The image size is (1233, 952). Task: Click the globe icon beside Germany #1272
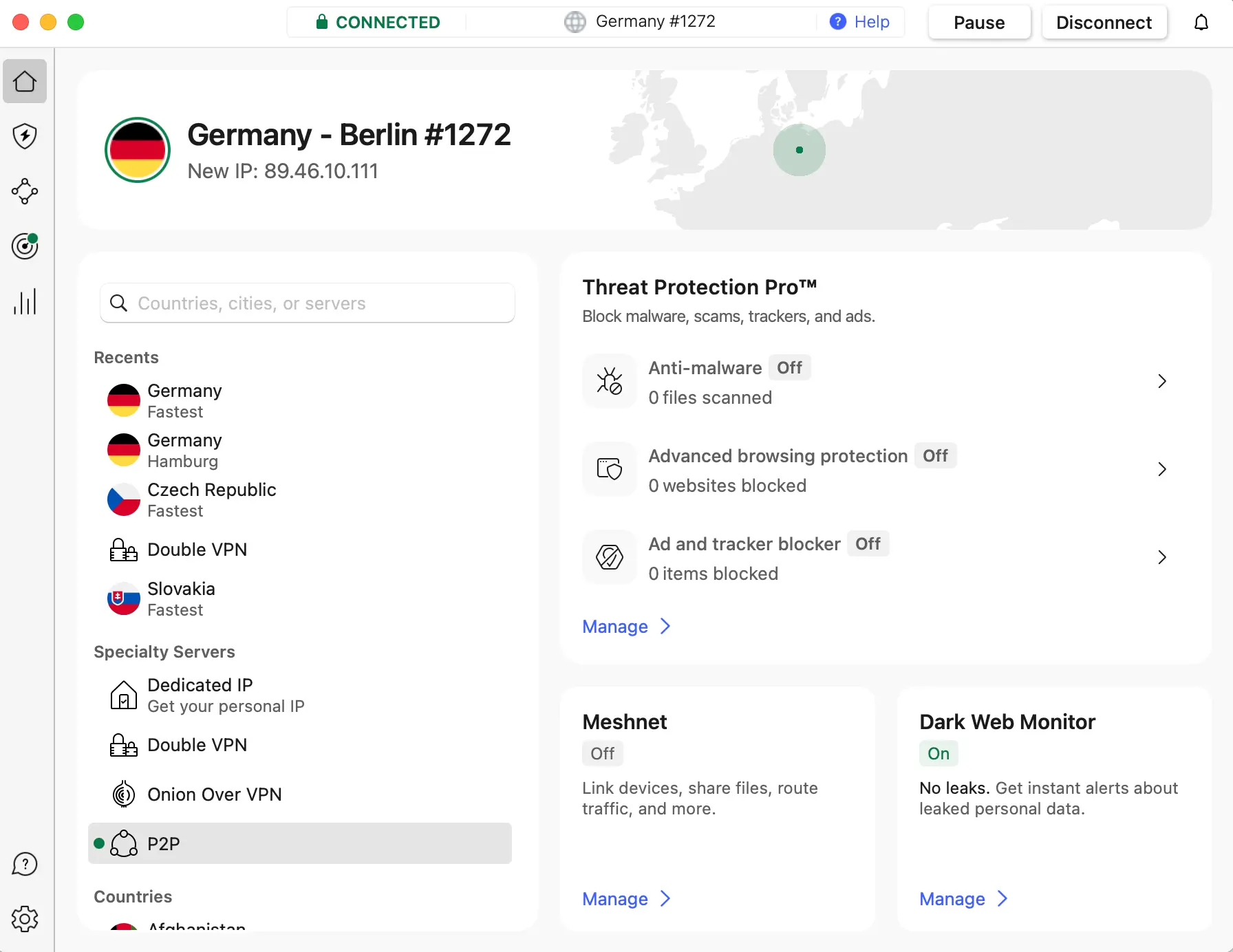575,22
